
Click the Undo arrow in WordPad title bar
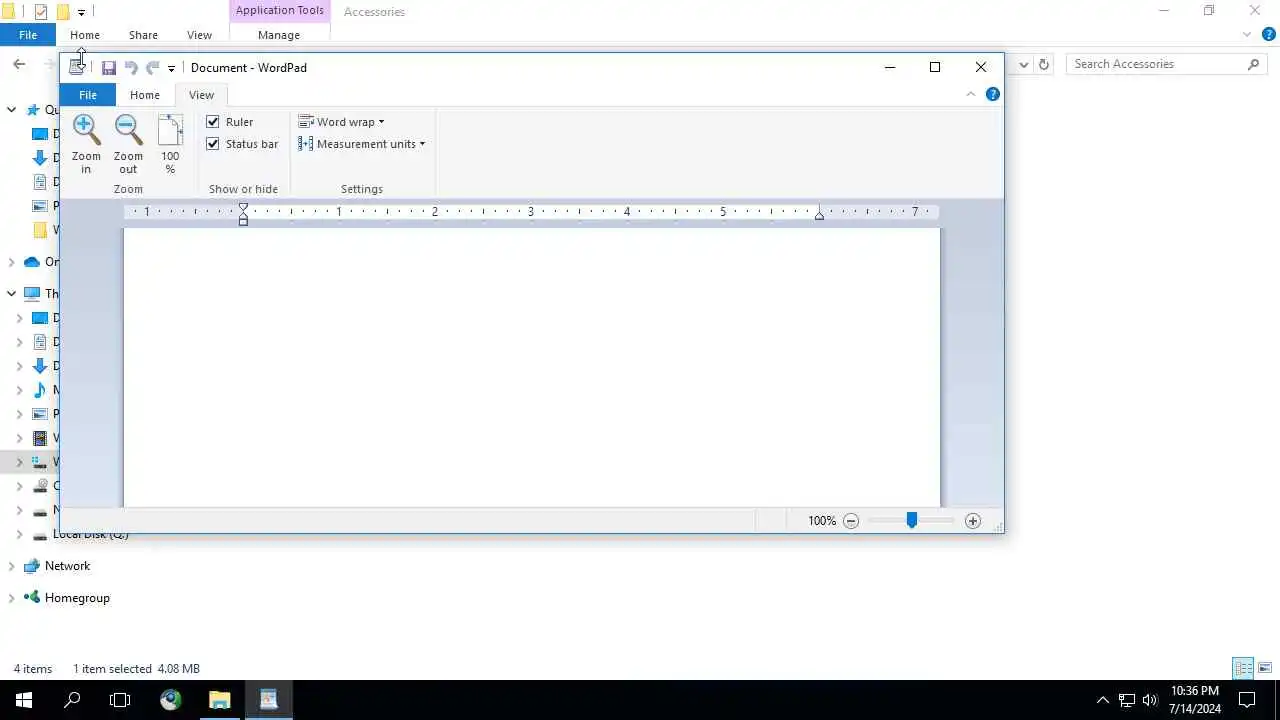[131, 68]
